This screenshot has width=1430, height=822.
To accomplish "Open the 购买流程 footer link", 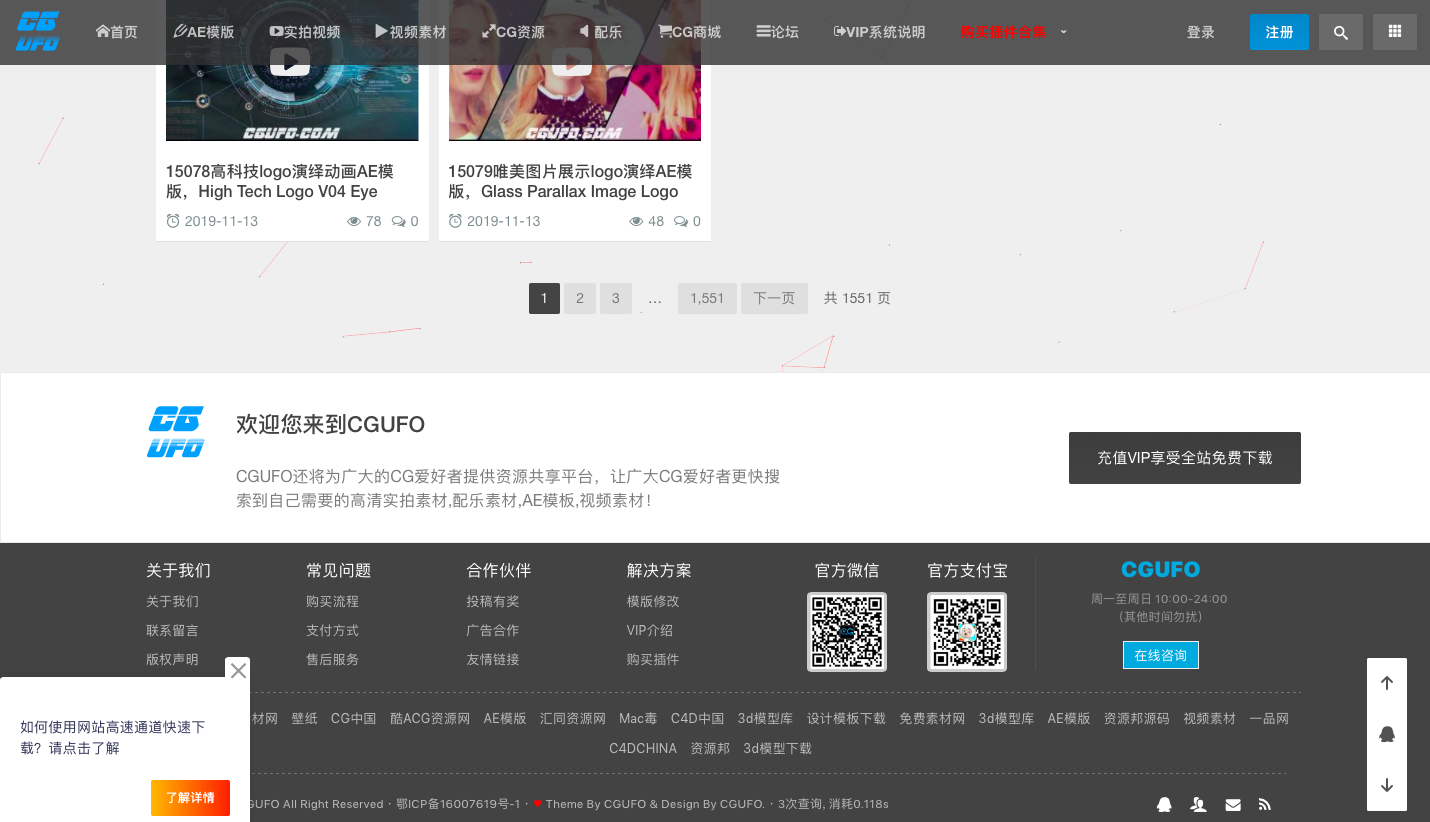I will [332, 601].
